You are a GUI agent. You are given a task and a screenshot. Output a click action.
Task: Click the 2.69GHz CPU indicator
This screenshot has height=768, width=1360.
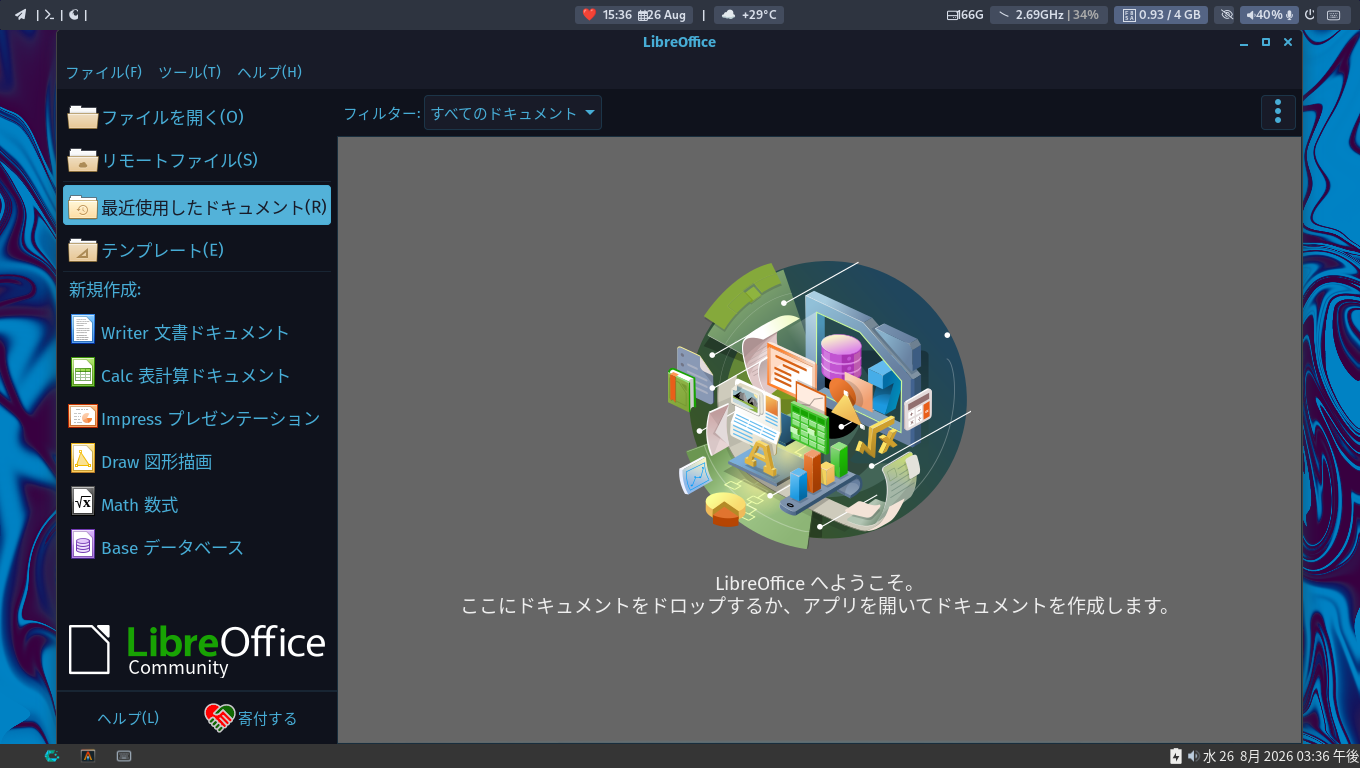tap(1049, 15)
